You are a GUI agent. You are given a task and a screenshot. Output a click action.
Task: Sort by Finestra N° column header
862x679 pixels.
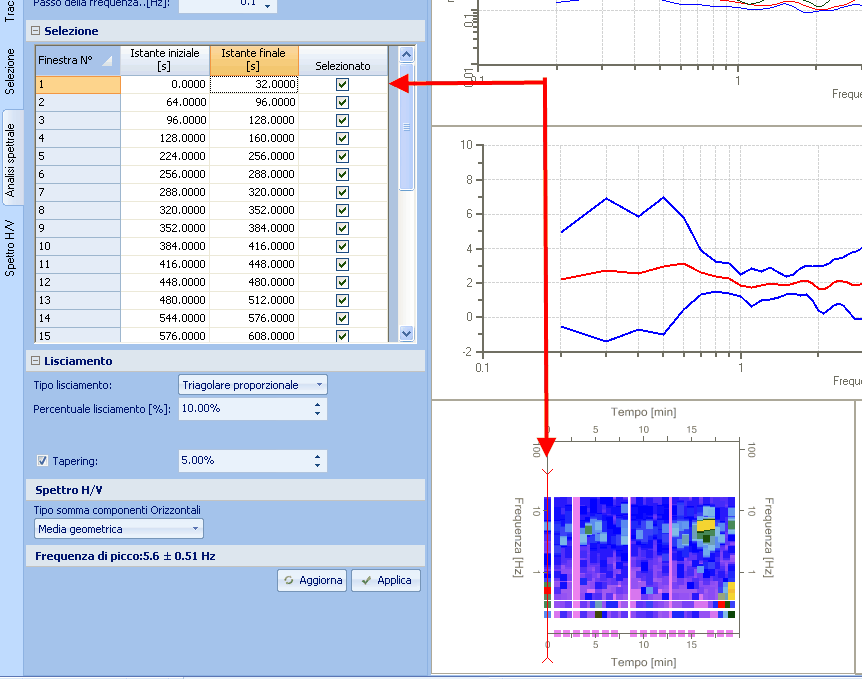78,60
